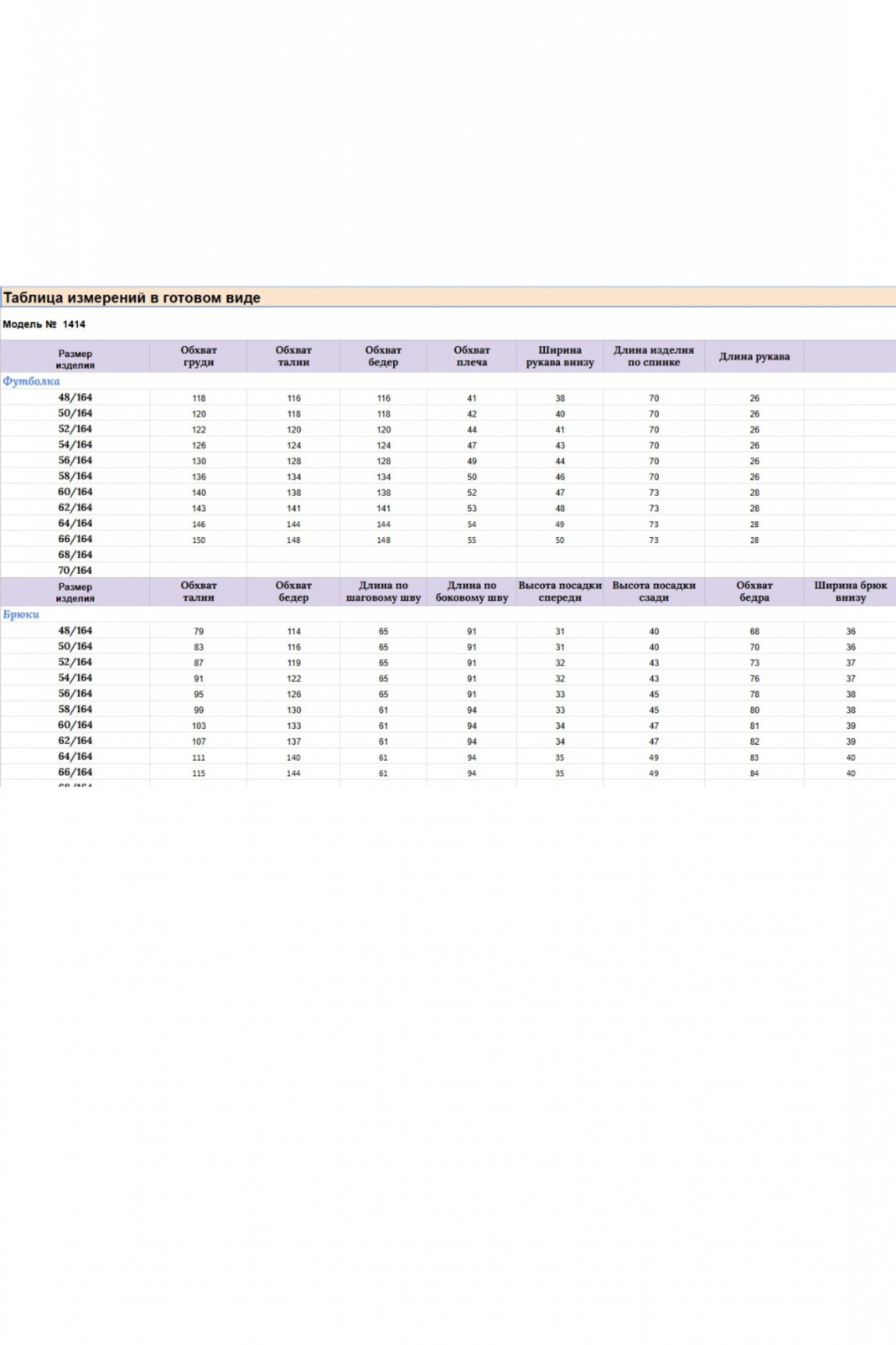
Task: Select the 'Обхват бедра' column header
Action: tap(754, 591)
